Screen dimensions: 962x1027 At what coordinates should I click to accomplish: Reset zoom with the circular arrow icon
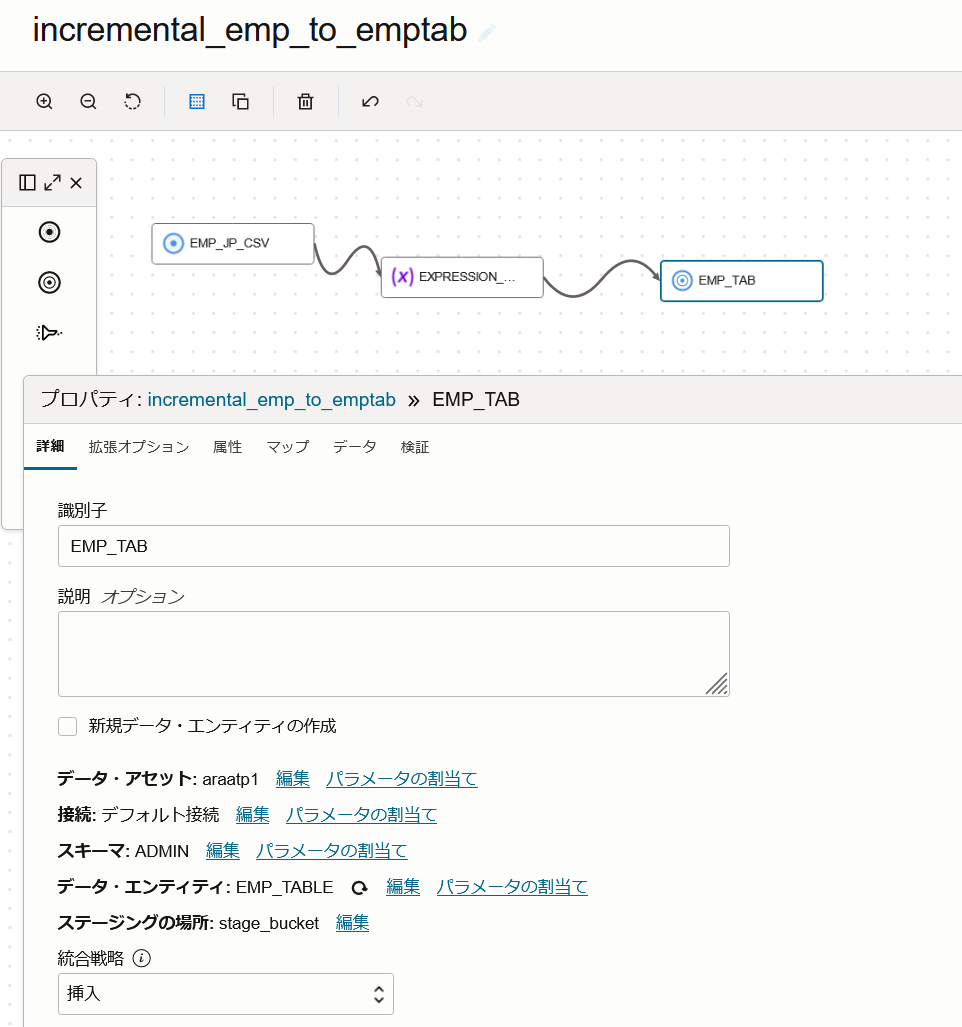click(x=132, y=102)
